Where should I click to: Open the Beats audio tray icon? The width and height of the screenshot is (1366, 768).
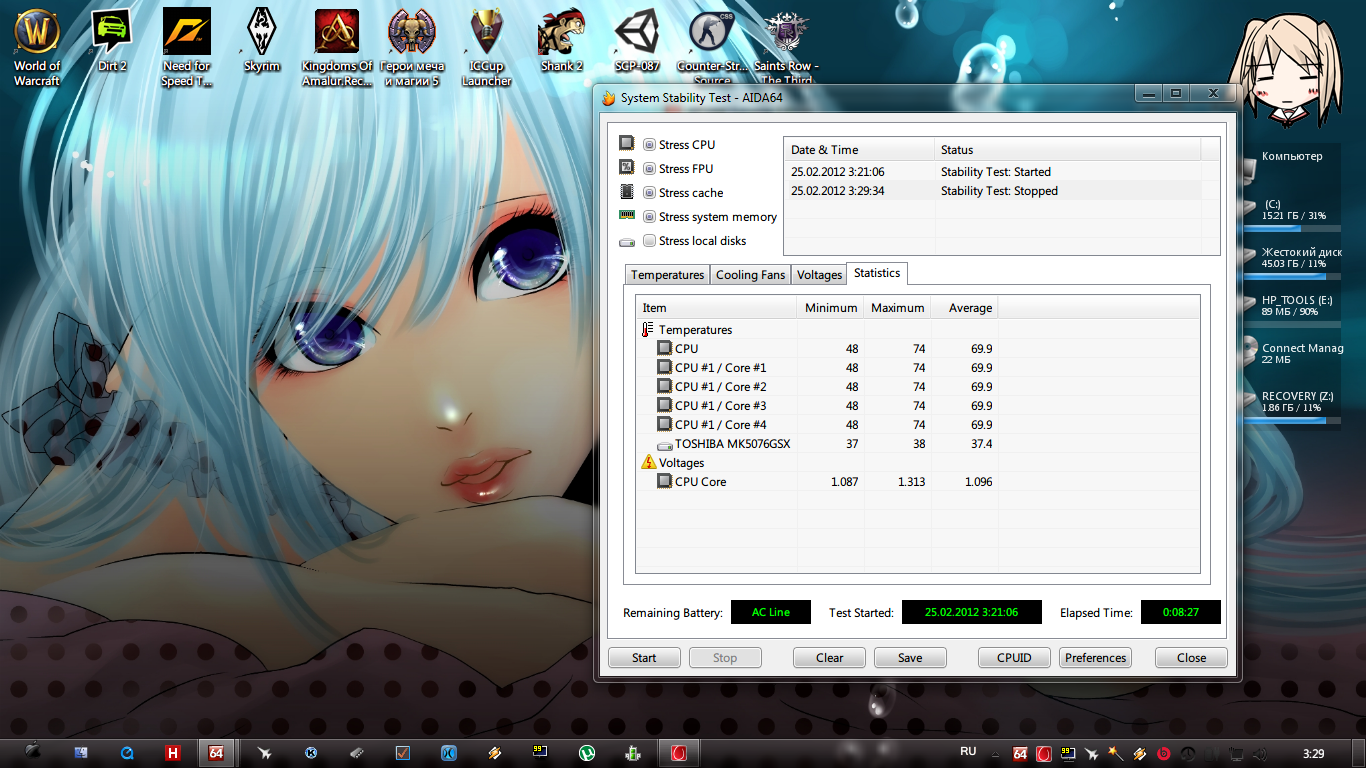(1164, 753)
